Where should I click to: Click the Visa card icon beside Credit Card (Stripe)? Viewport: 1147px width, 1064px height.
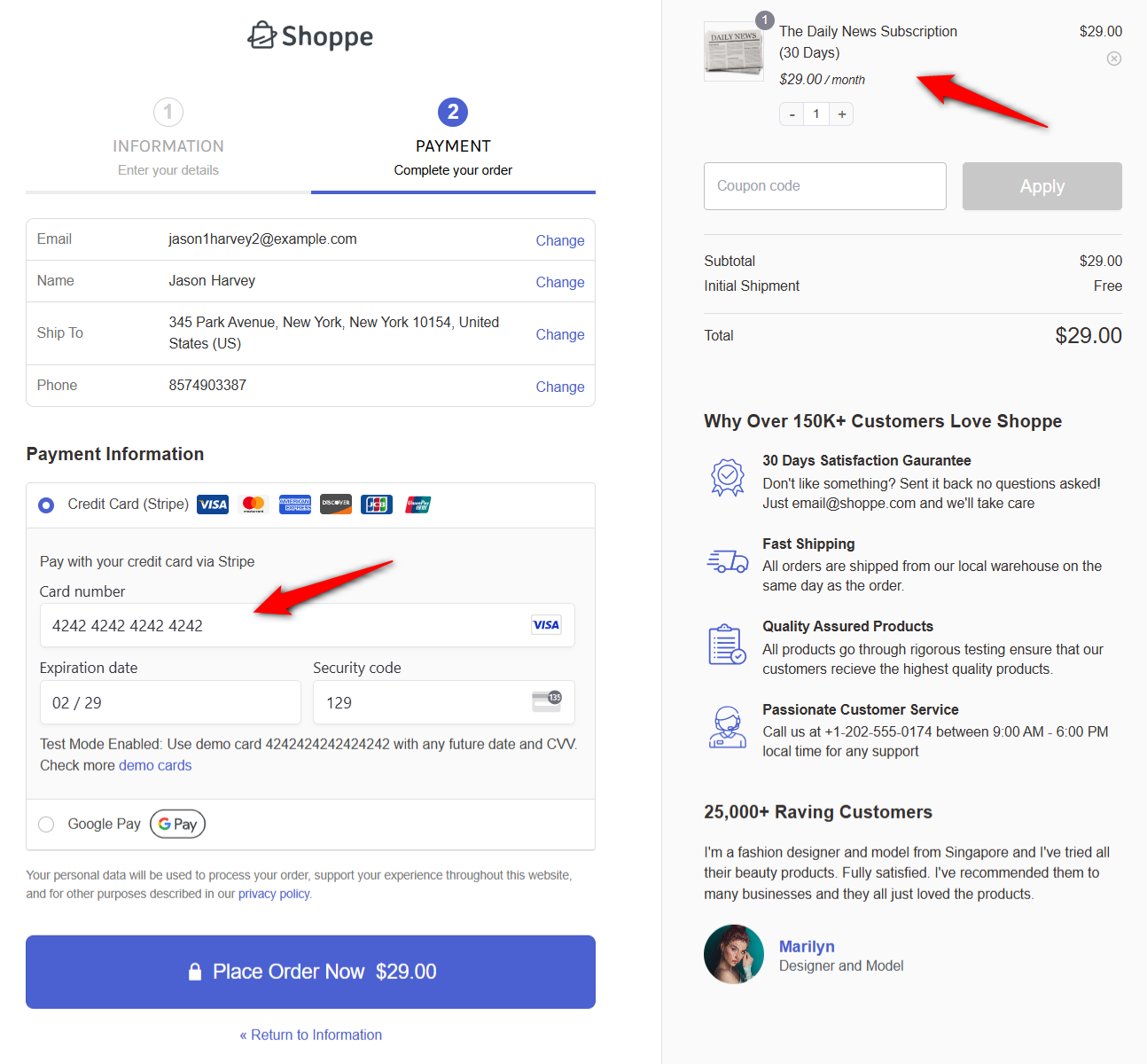coord(213,505)
